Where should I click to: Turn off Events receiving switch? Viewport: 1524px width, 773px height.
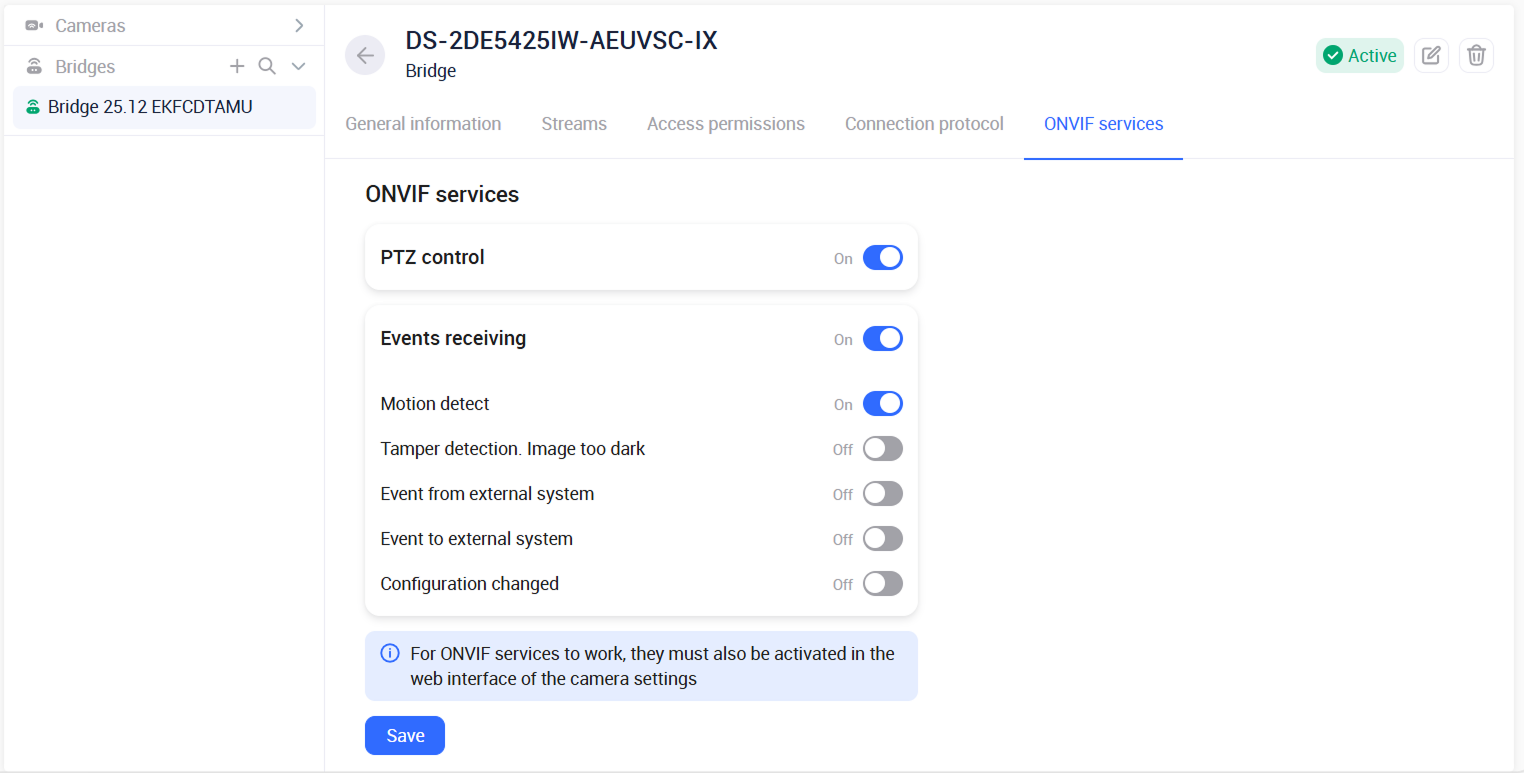pos(882,339)
